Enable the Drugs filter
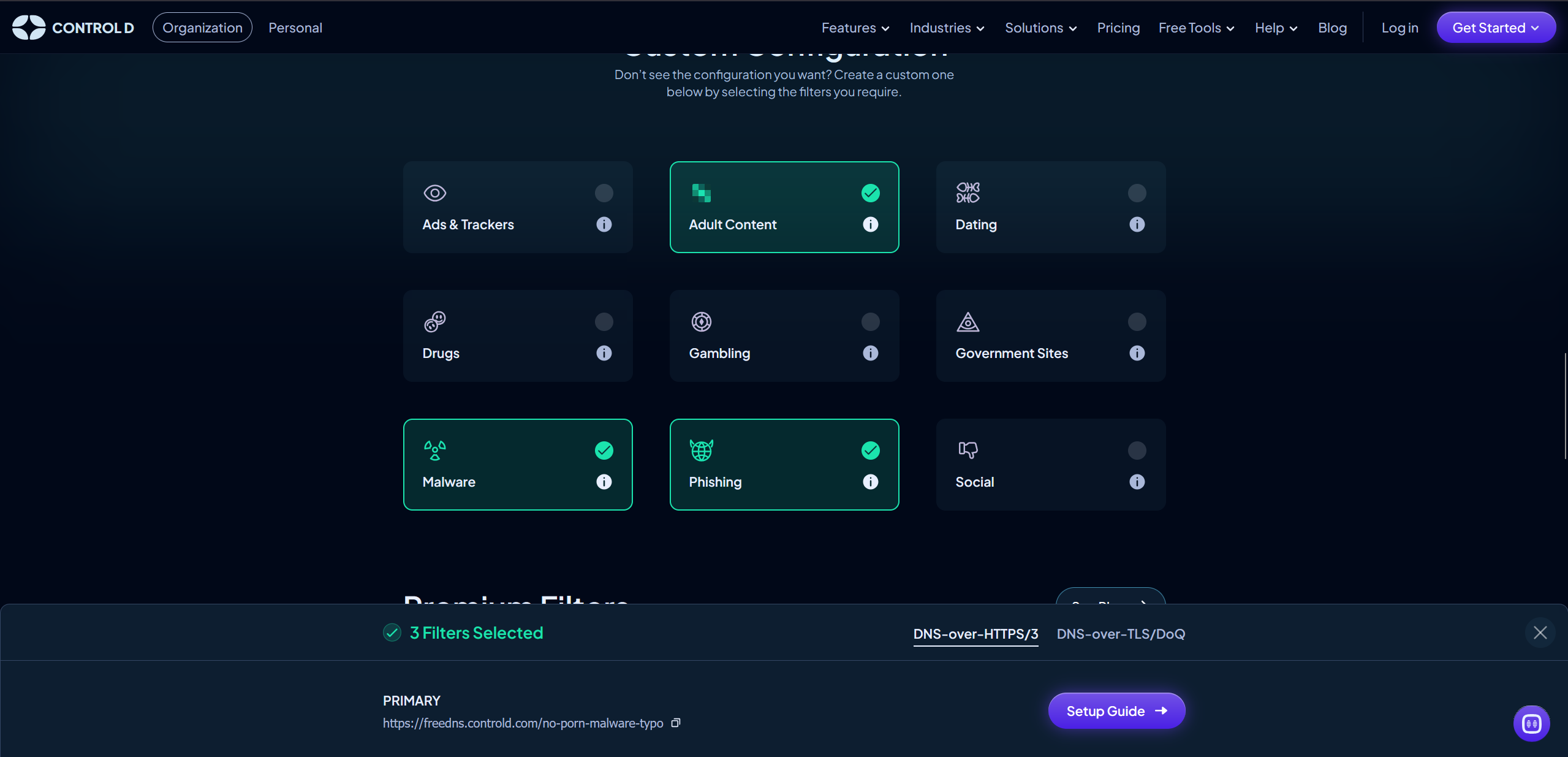The height and width of the screenshot is (757, 1568). click(x=604, y=322)
